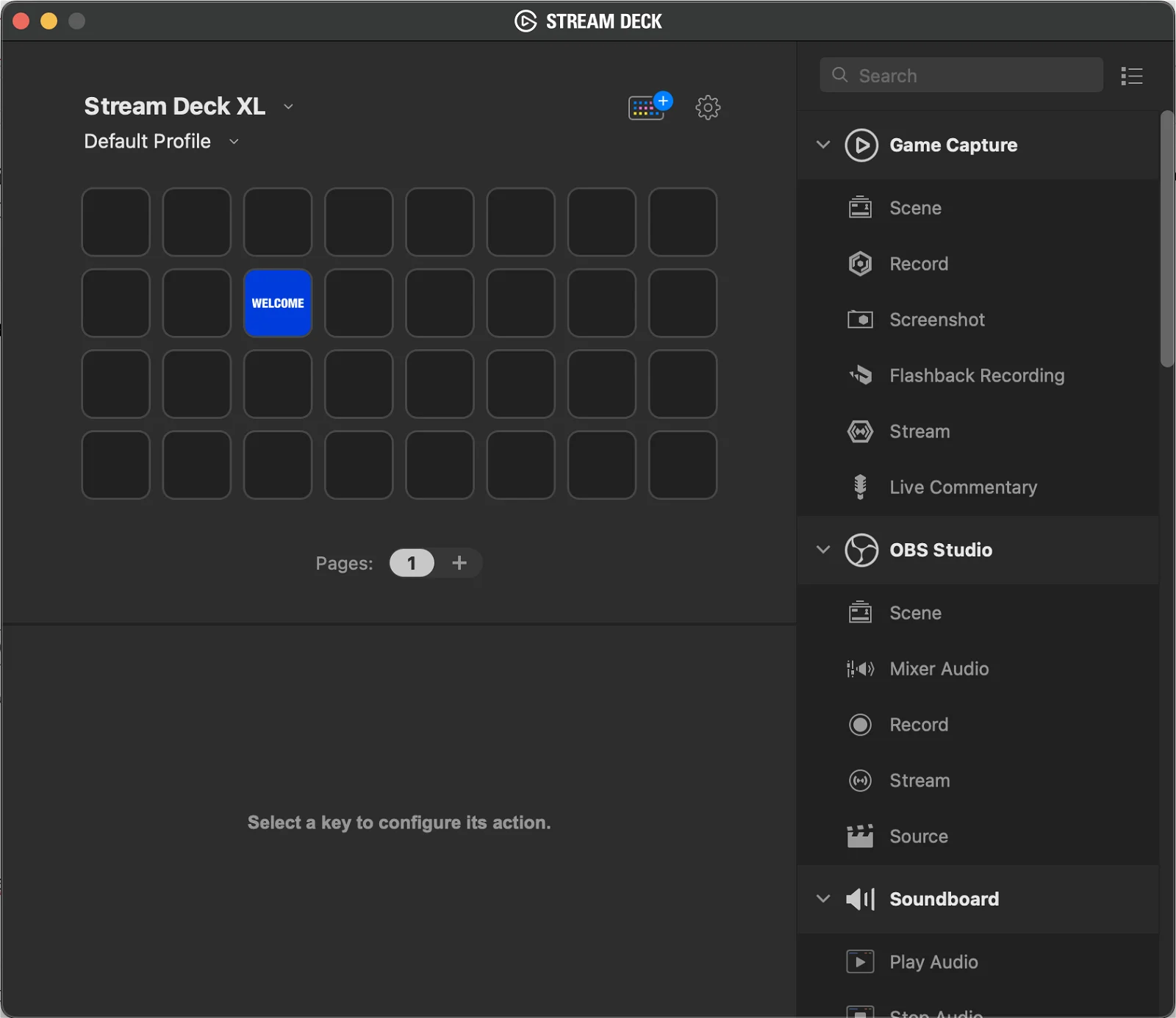Select the Mixer Audio icon
The height and width of the screenshot is (1018, 1176).
tap(861, 669)
